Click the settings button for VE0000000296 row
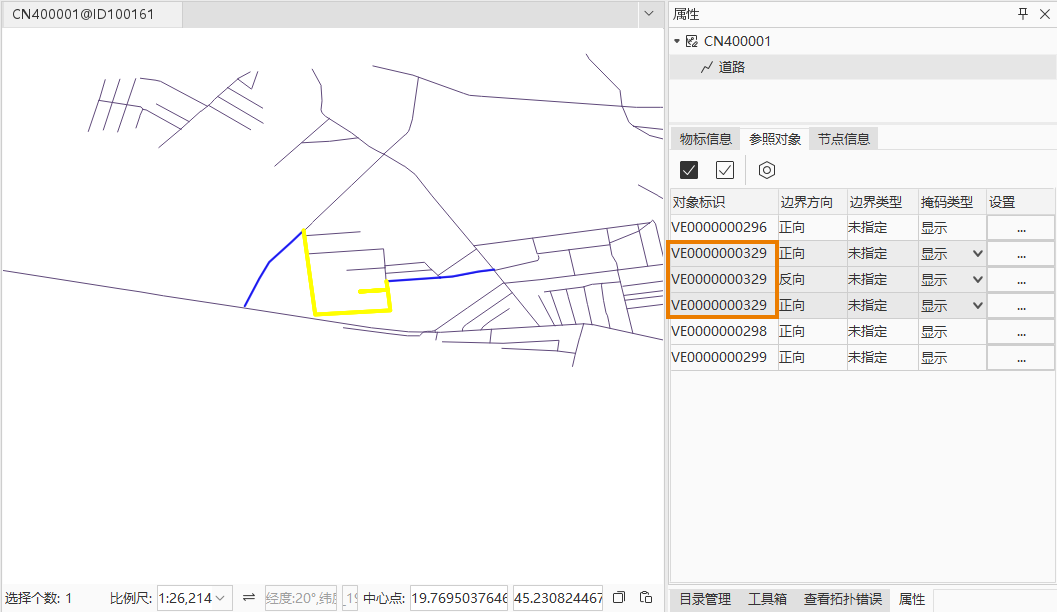 (x=1020, y=228)
